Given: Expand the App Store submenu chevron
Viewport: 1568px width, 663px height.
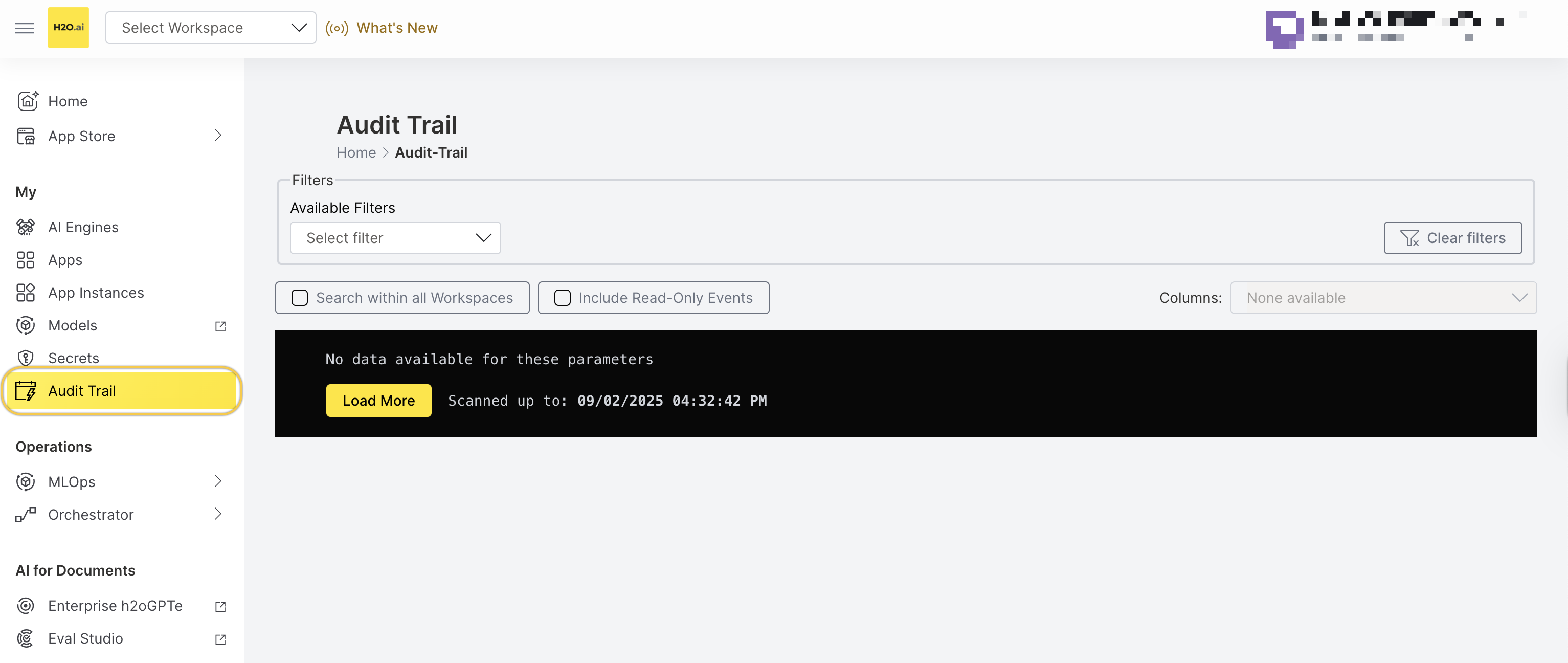Looking at the screenshot, I should (218, 136).
